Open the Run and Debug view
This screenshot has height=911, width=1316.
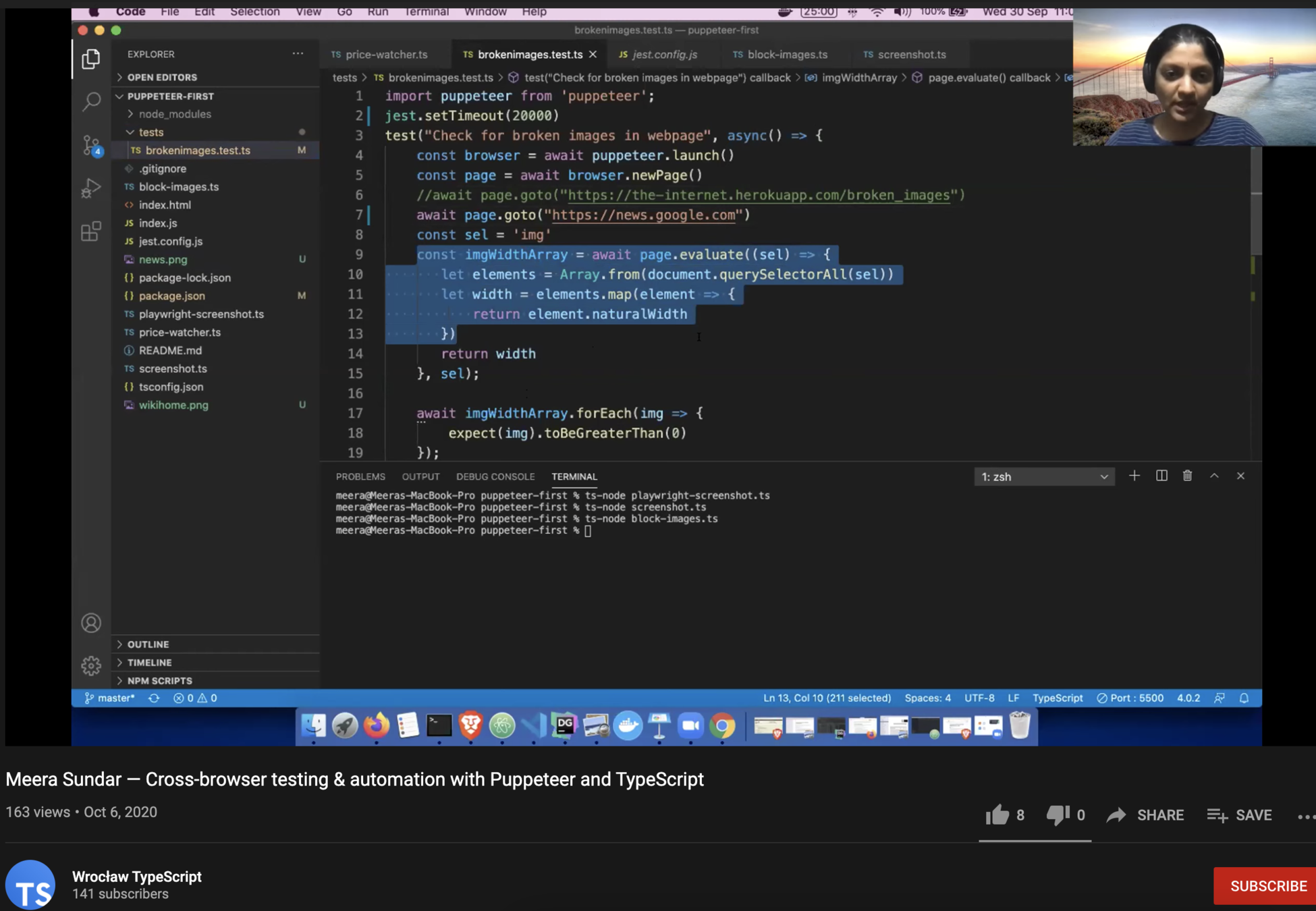point(91,188)
